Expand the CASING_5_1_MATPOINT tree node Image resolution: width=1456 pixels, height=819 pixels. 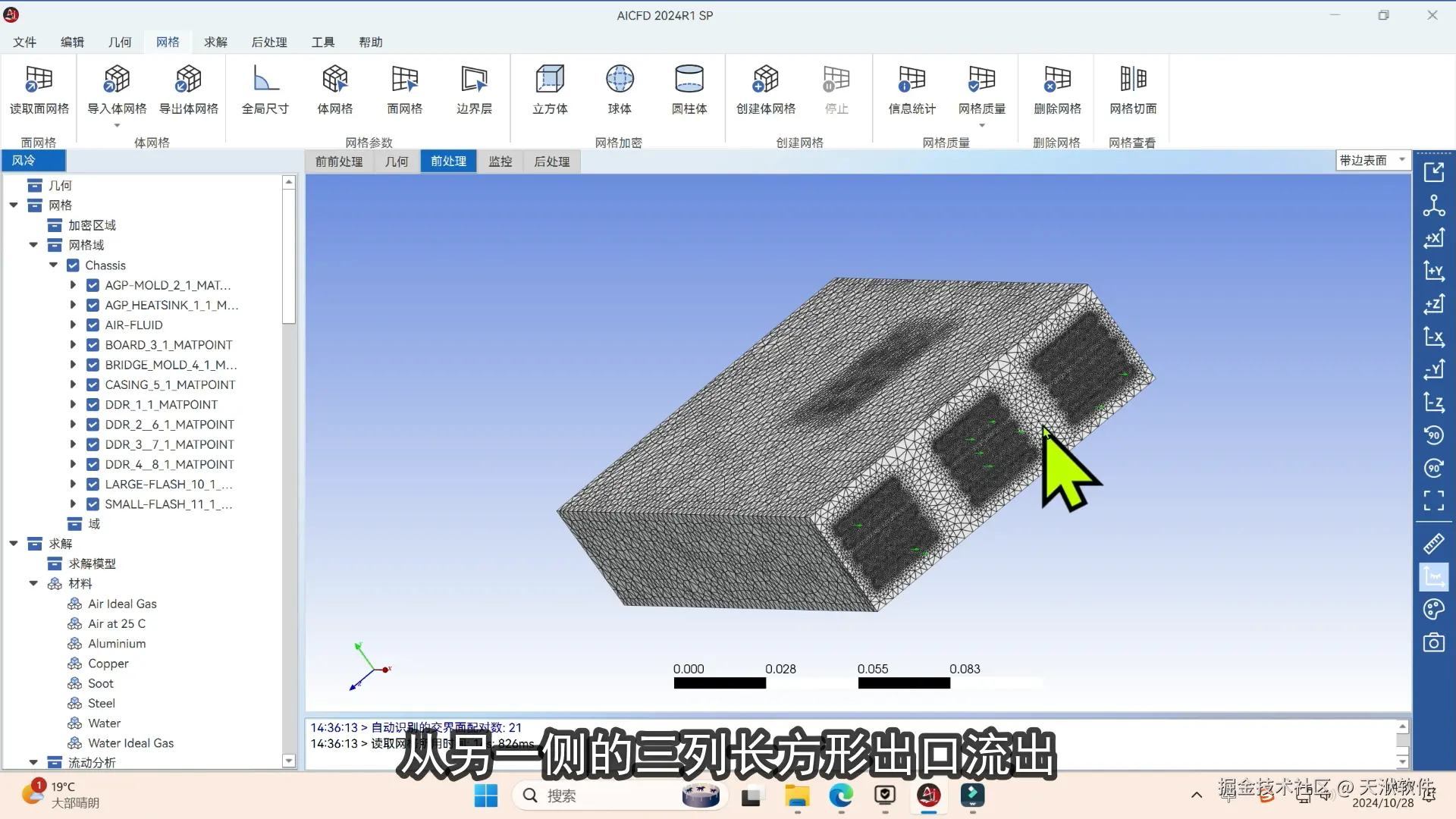point(73,384)
